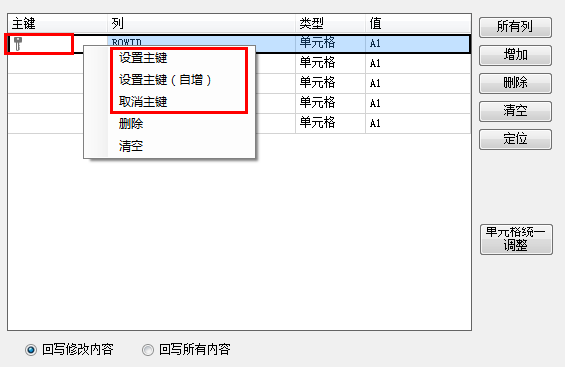Choose 删除 in the context menu
Screen dimensions: 565x367
pos(131,124)
